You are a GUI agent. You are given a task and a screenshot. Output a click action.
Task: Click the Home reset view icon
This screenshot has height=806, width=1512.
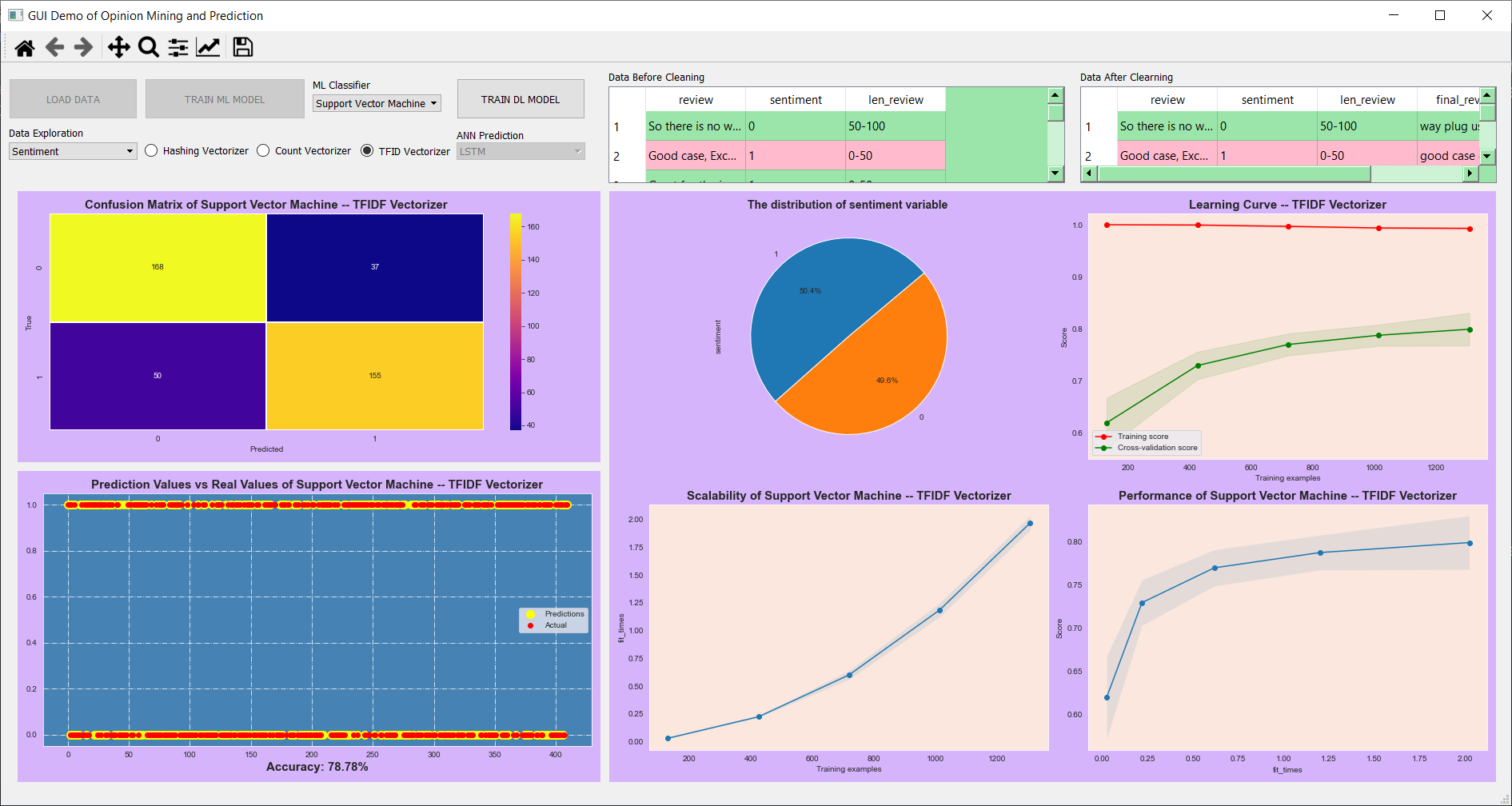[x=25, y=48]
